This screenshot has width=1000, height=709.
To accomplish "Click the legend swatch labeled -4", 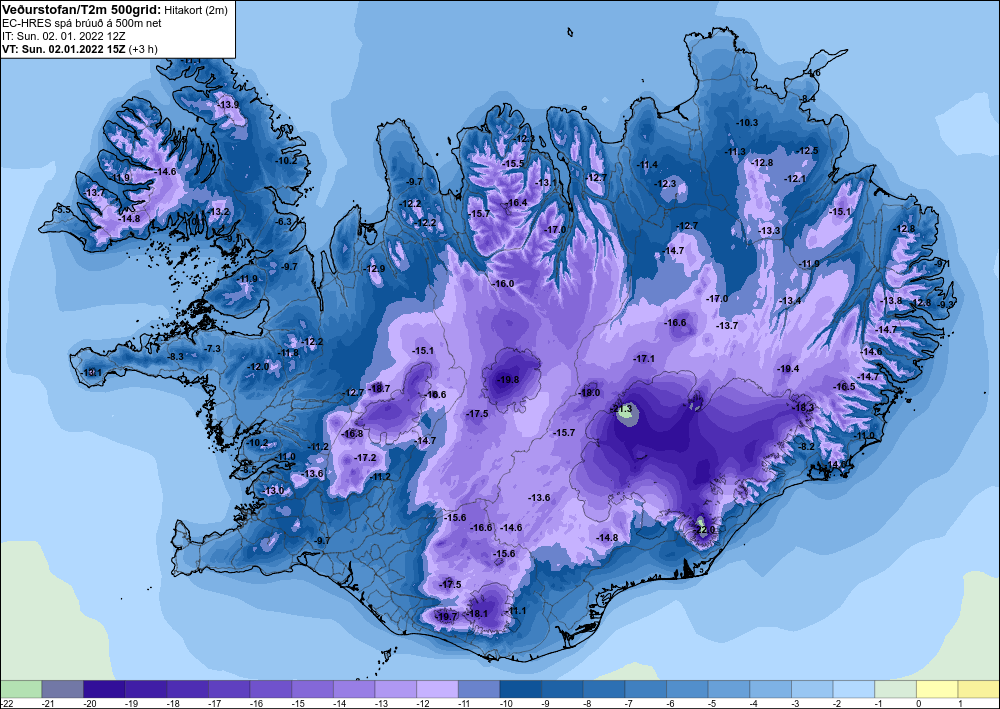I will point(770,689).
